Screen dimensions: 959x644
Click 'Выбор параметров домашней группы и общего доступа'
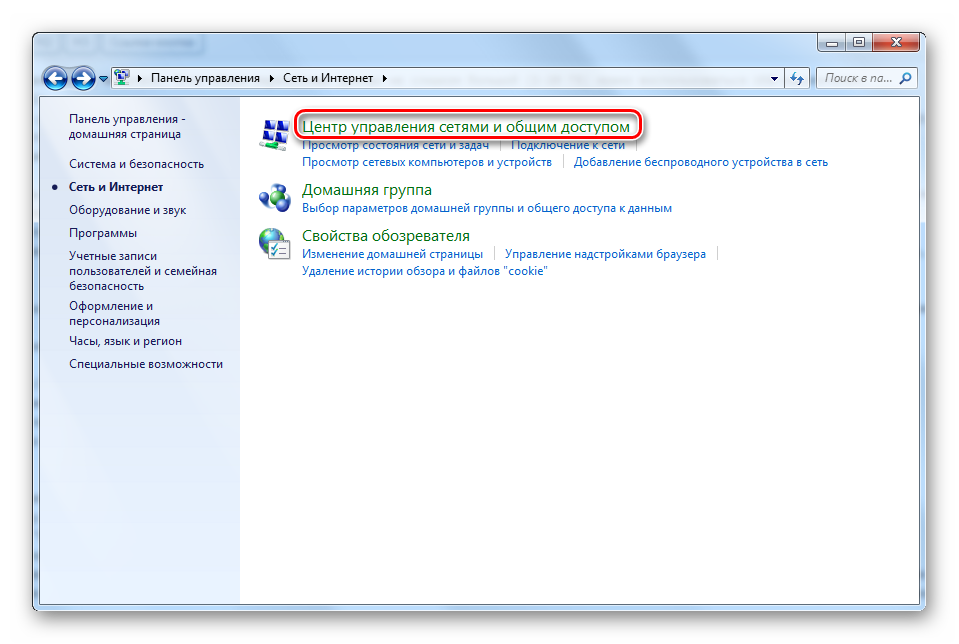pyautogui.click(x=487, y=209)
